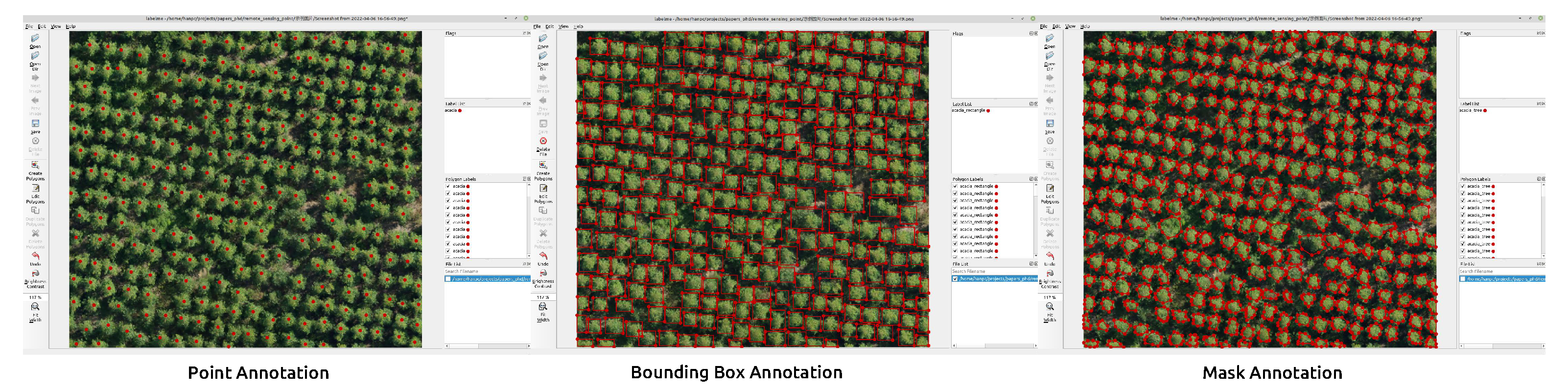Viewport: 1568px width, 391px height.
Task: Open File menu in Point Annotation window
Action: (x=29, y=27)
